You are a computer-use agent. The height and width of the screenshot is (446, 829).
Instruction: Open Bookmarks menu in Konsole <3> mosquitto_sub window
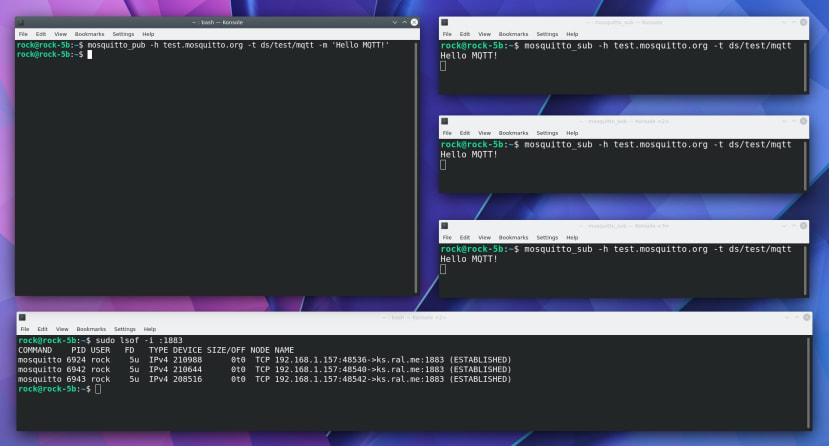coord(513,238)
